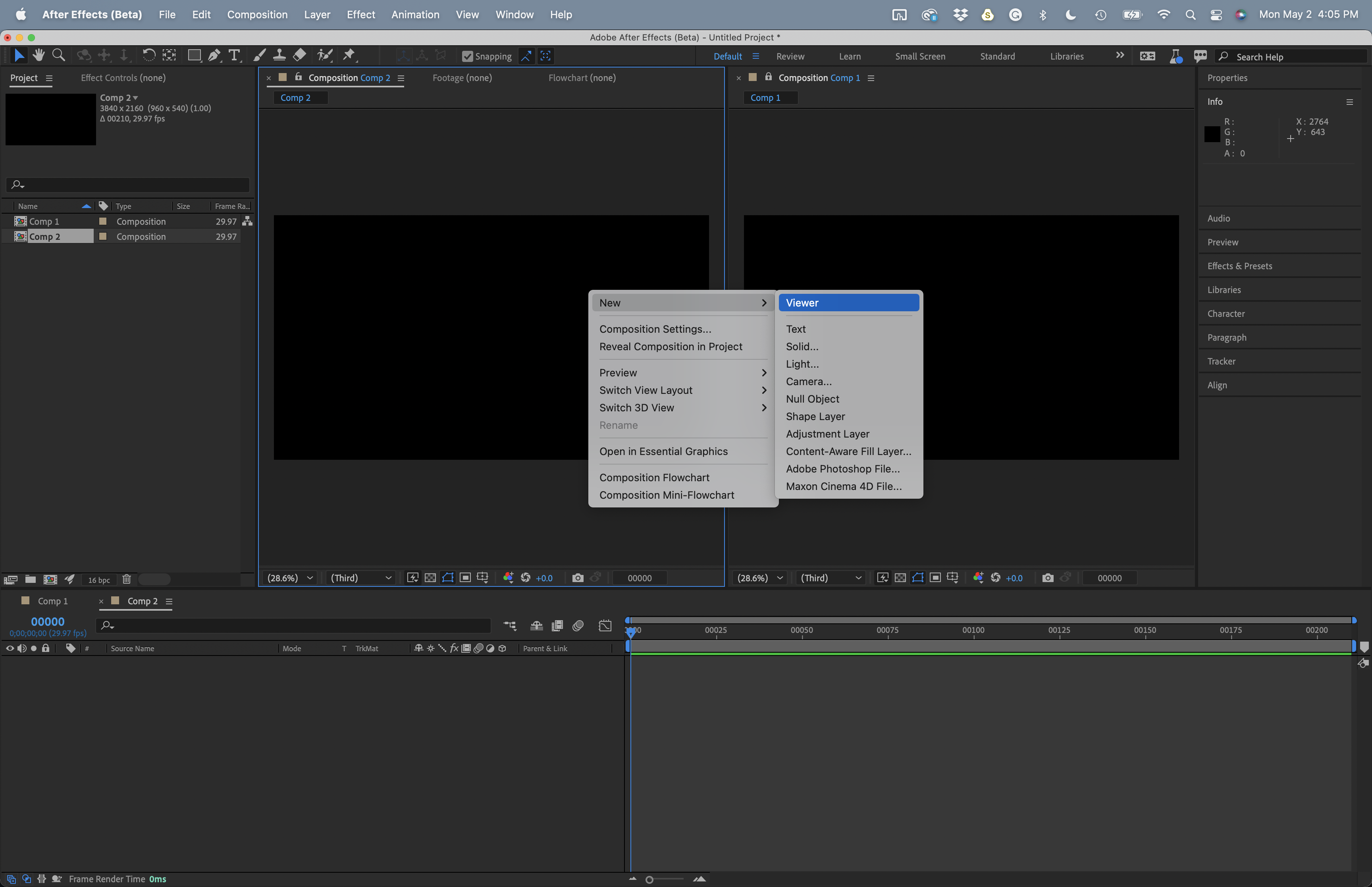Open the (Third) resolution dropdown
The height and width of the screenshot is (887, 1372).
tap(360, 578)
